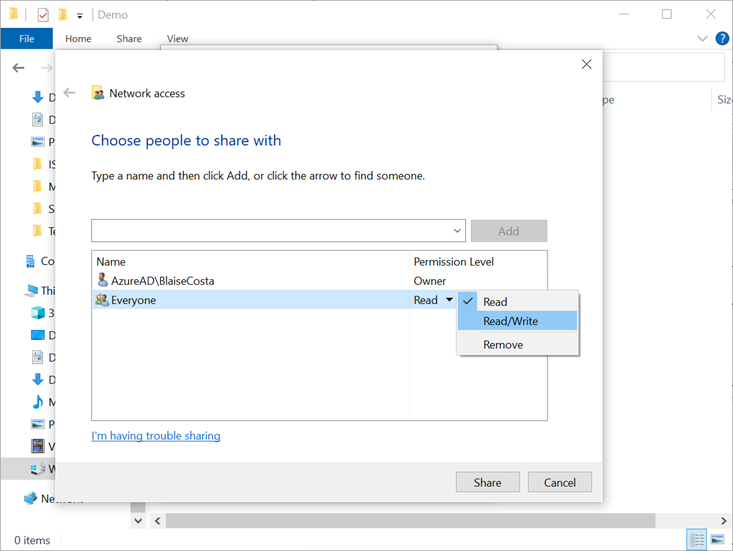Click the Videos film icon in sidebar

38,446
